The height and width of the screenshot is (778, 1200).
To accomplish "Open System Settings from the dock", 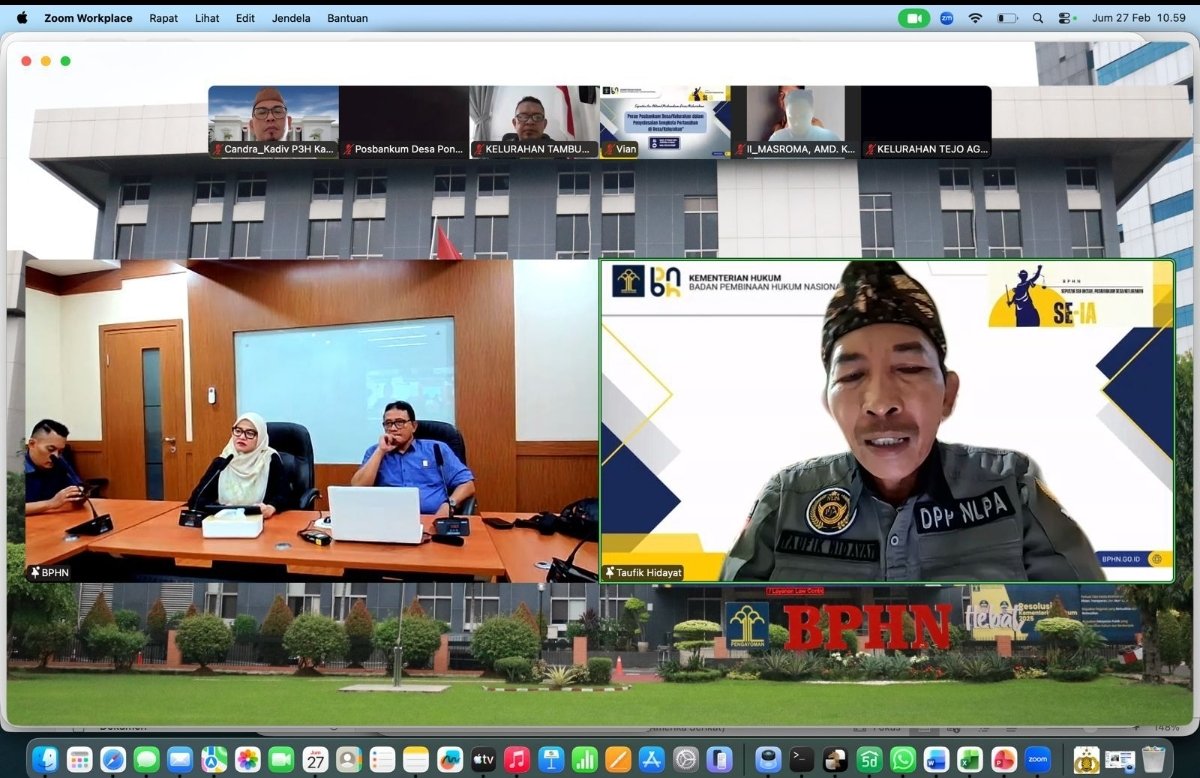I will click(x=686, y=759).
